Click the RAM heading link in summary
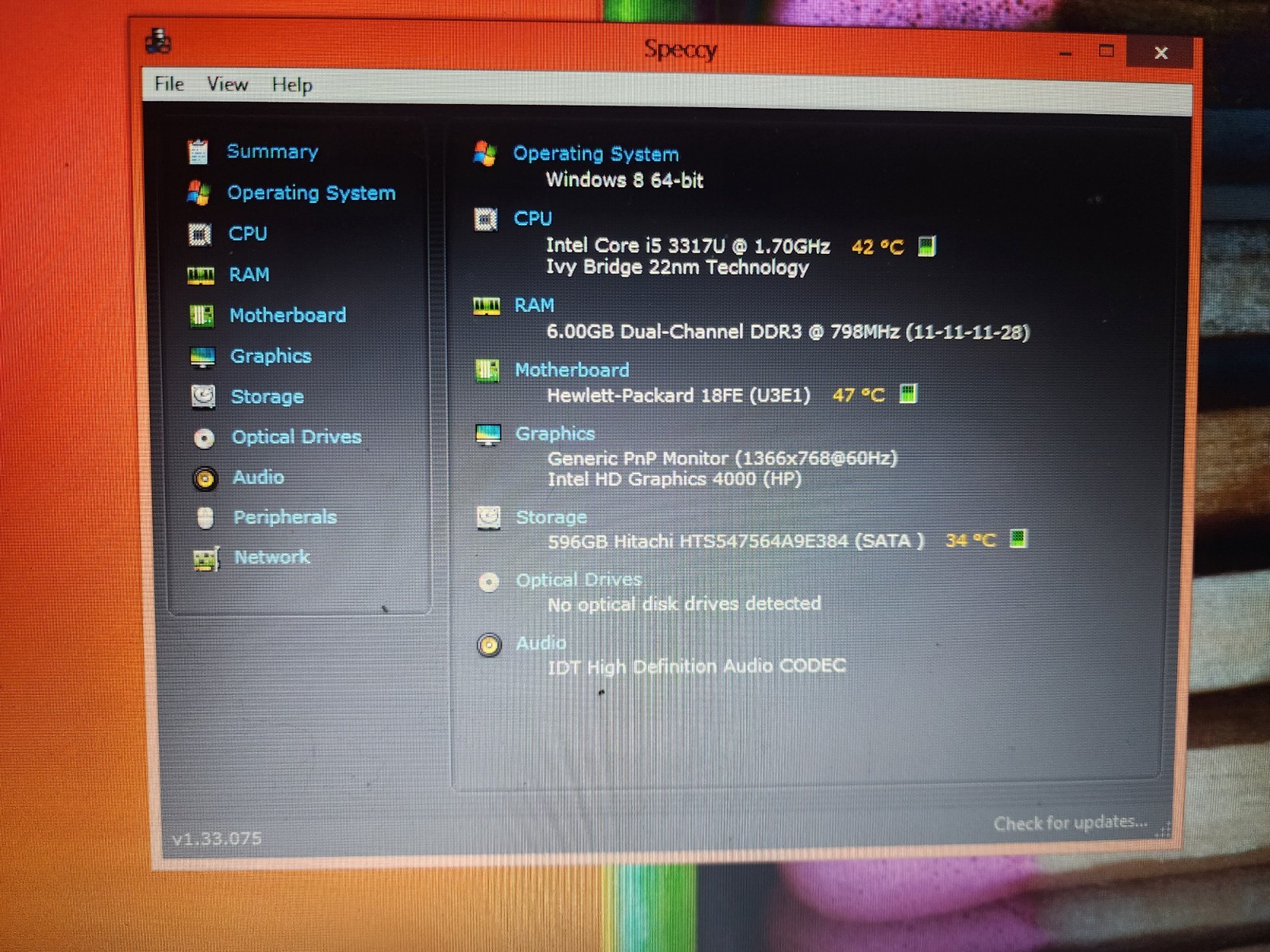 tap(534, 305)
